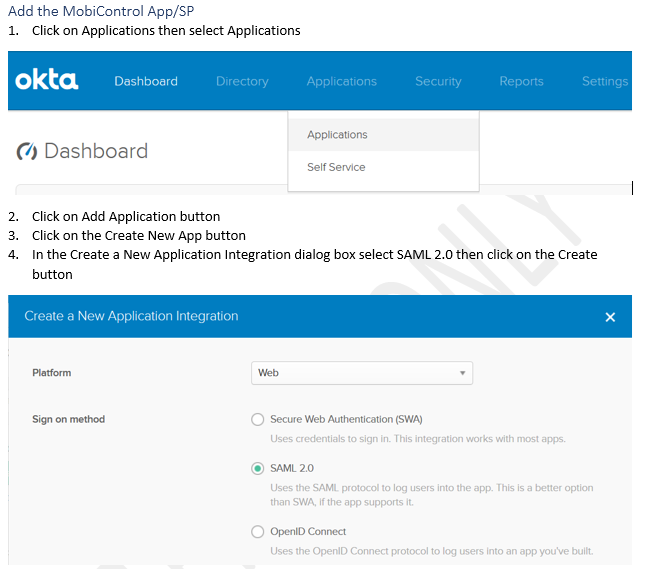Select the OpenID Connect radio button

(258, 532)
